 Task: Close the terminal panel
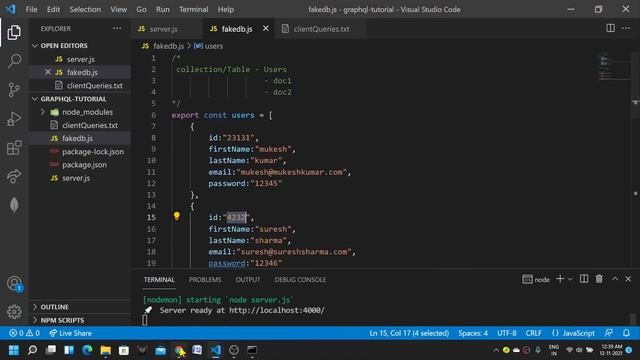(x=628, y=279)
